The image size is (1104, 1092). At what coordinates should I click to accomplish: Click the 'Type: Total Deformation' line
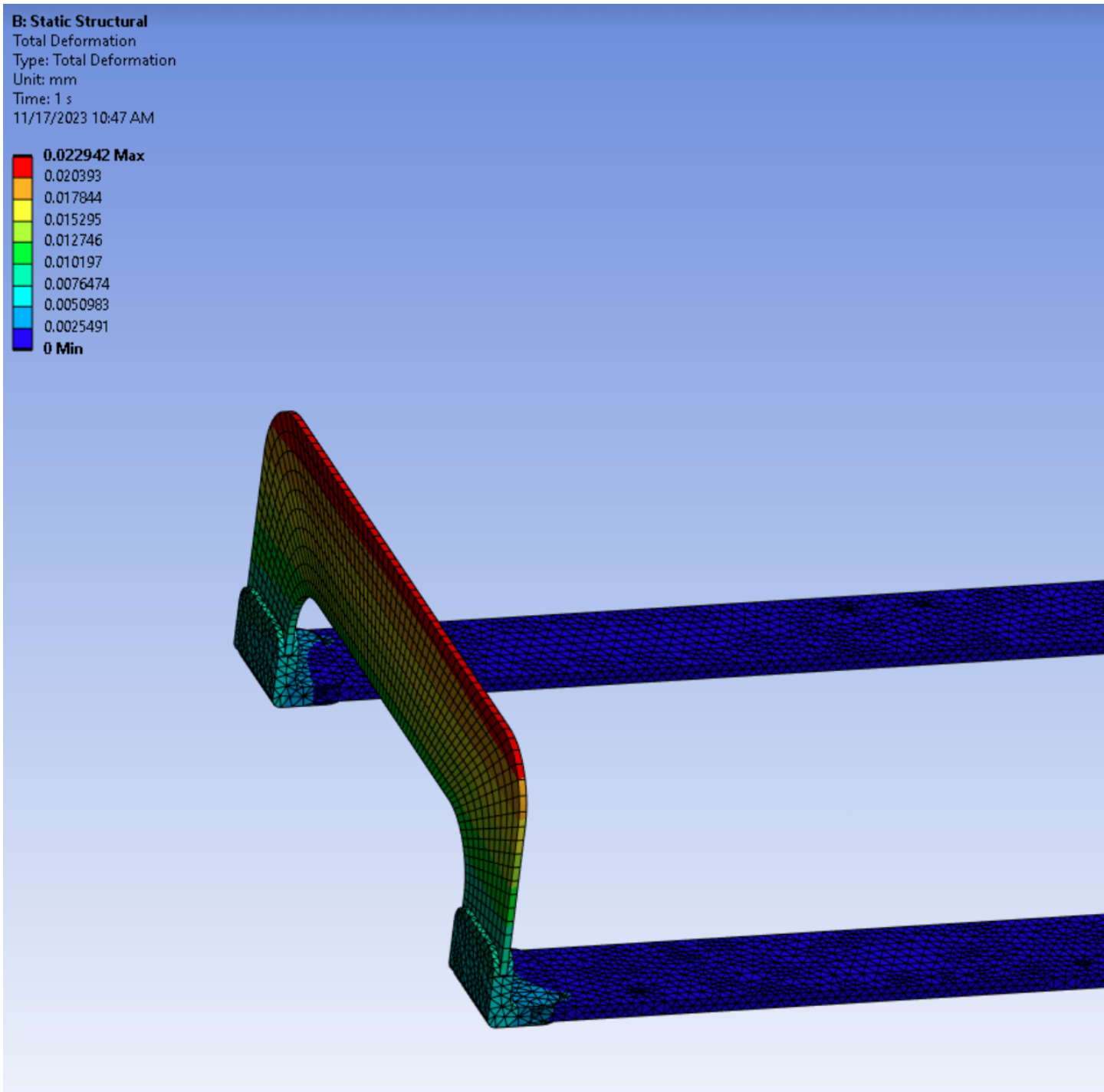(x=94, y=60)
